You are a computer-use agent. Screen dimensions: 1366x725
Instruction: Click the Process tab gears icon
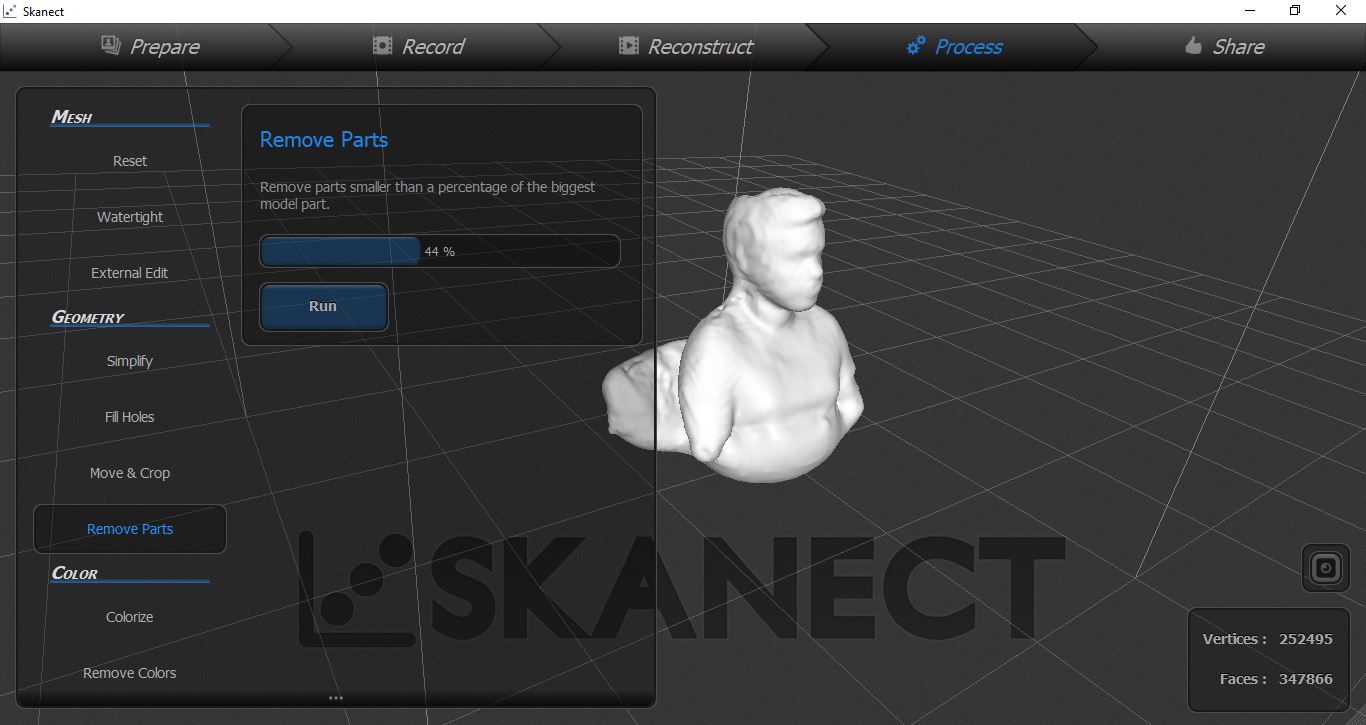[x=916, y=45]
